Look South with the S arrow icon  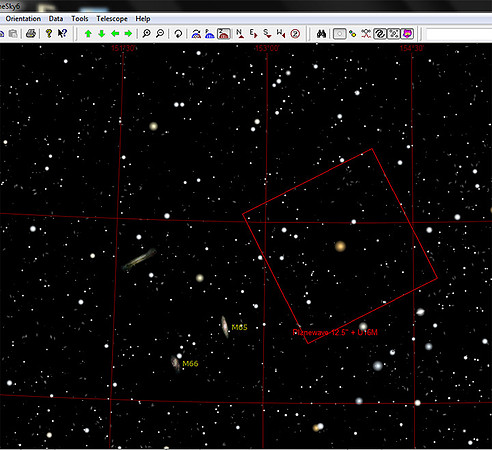click(267, 34)
